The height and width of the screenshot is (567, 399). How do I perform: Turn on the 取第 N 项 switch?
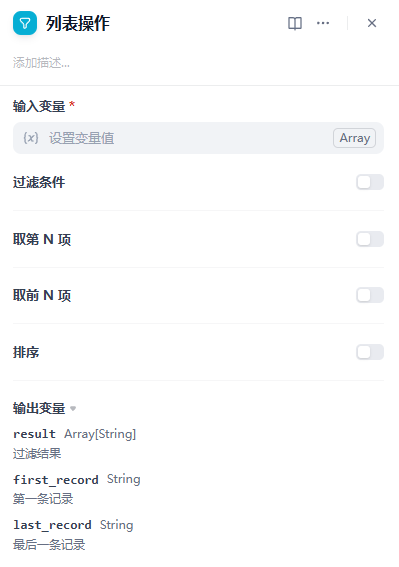tap(370, 239)
